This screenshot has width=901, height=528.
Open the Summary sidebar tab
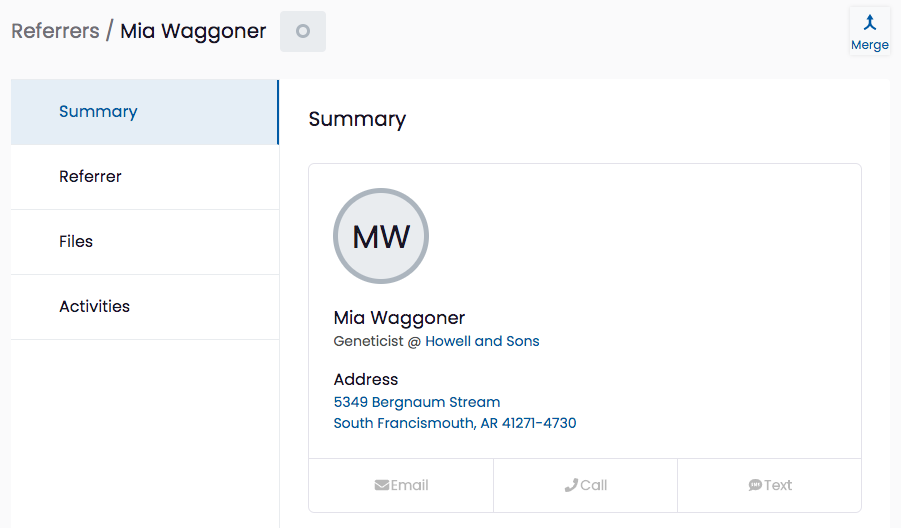(145, 112)
